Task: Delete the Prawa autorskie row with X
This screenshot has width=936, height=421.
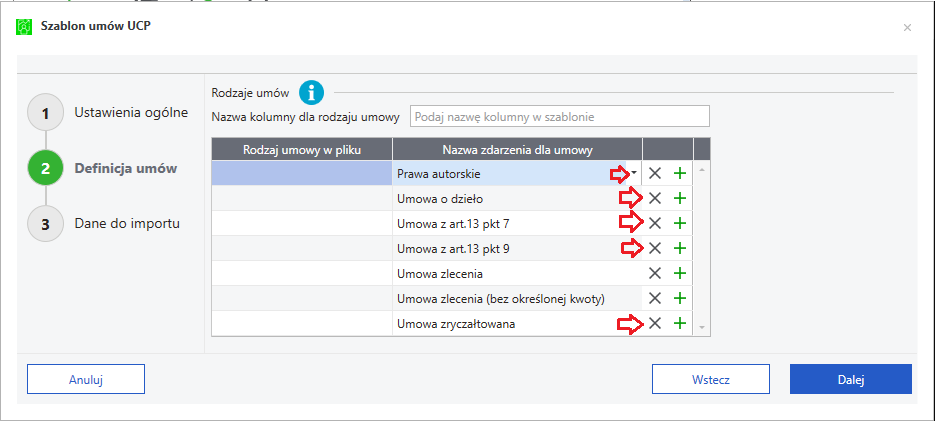Action: [x=655, y=173]
